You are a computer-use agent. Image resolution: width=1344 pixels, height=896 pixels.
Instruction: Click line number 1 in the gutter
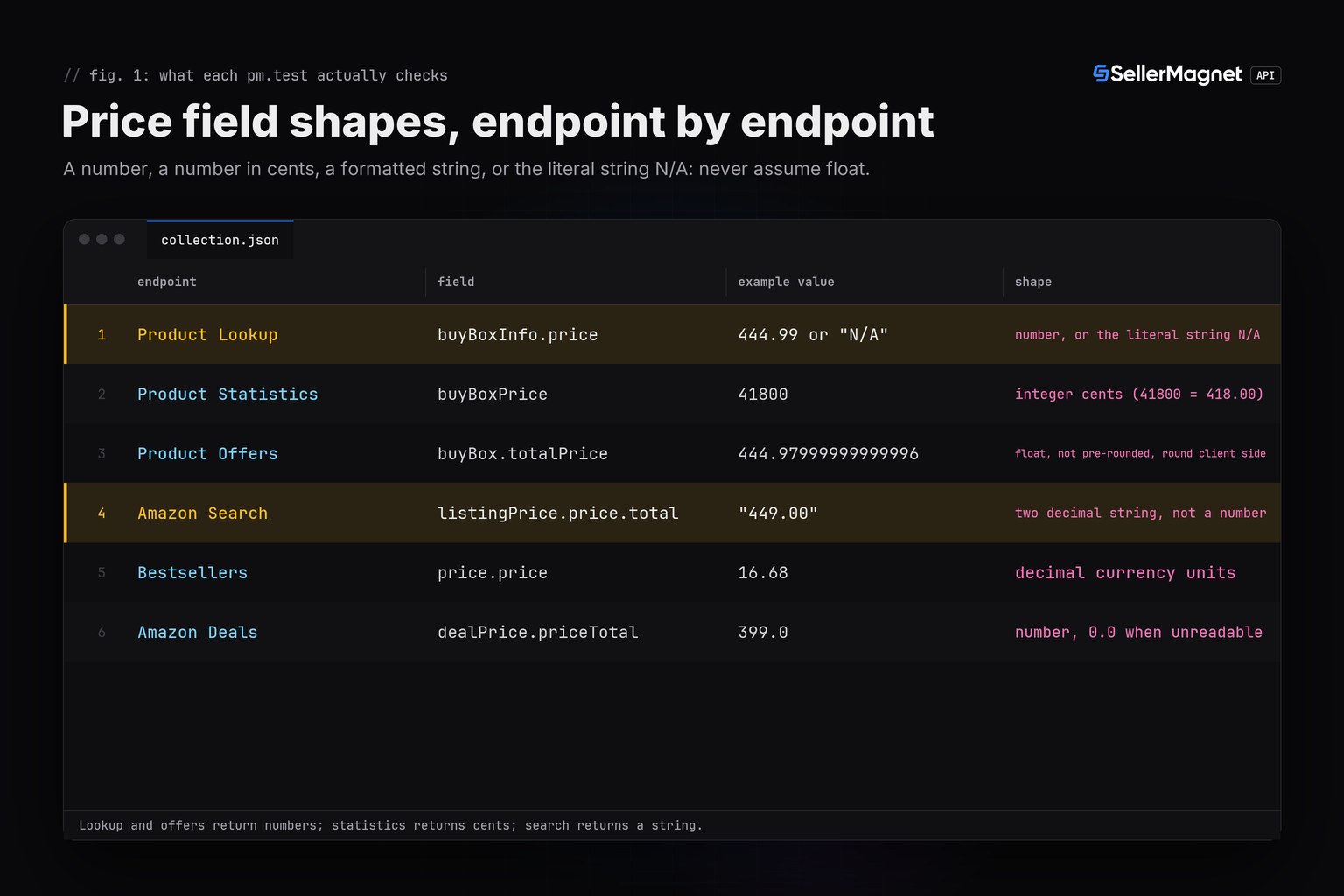(101, 334)
